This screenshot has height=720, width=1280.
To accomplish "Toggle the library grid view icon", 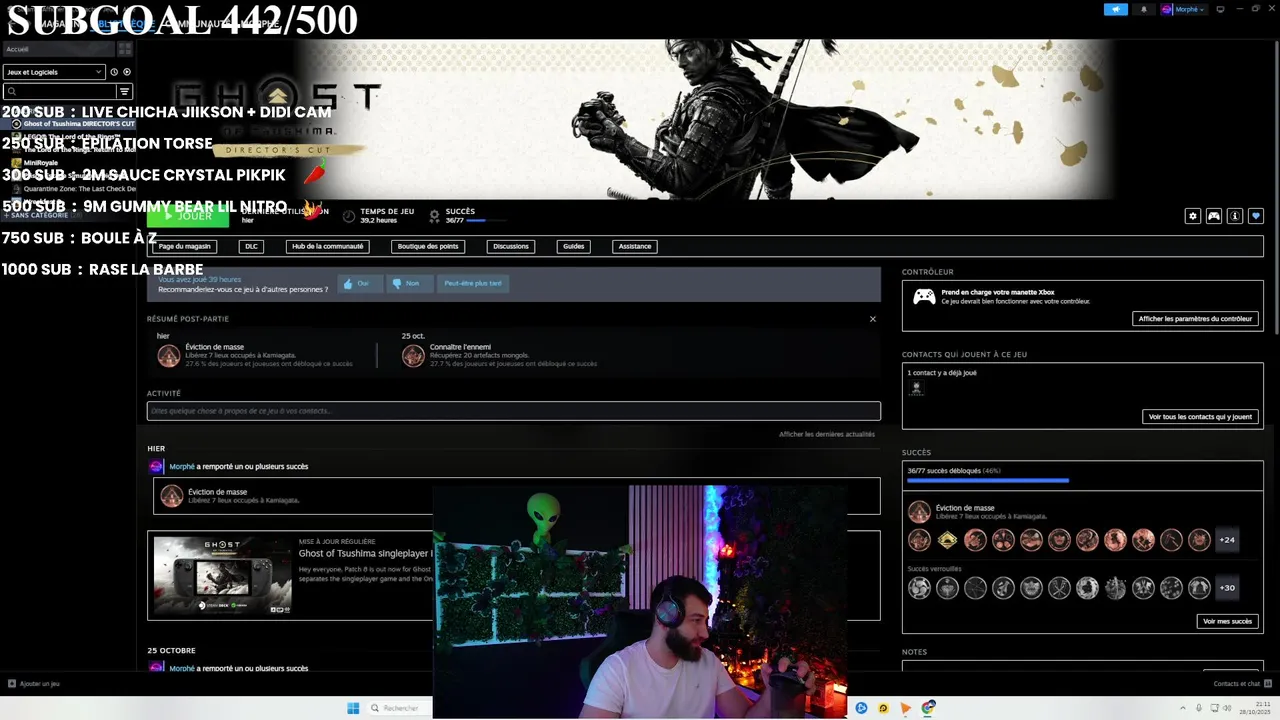I will point(125,49).
